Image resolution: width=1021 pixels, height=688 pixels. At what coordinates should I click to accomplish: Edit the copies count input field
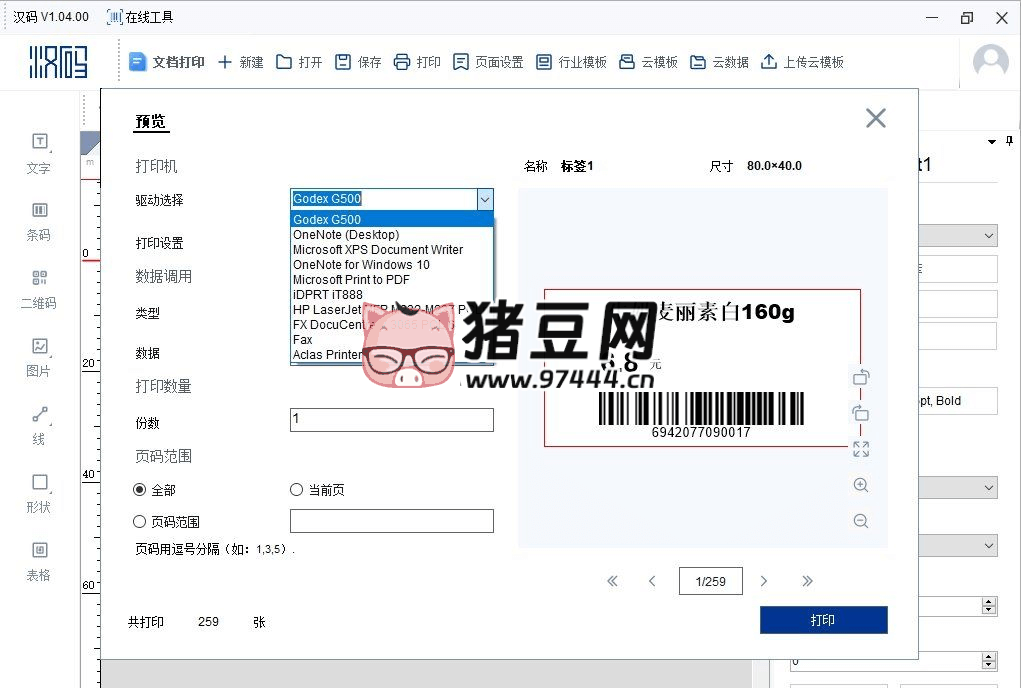pos(391,419)
